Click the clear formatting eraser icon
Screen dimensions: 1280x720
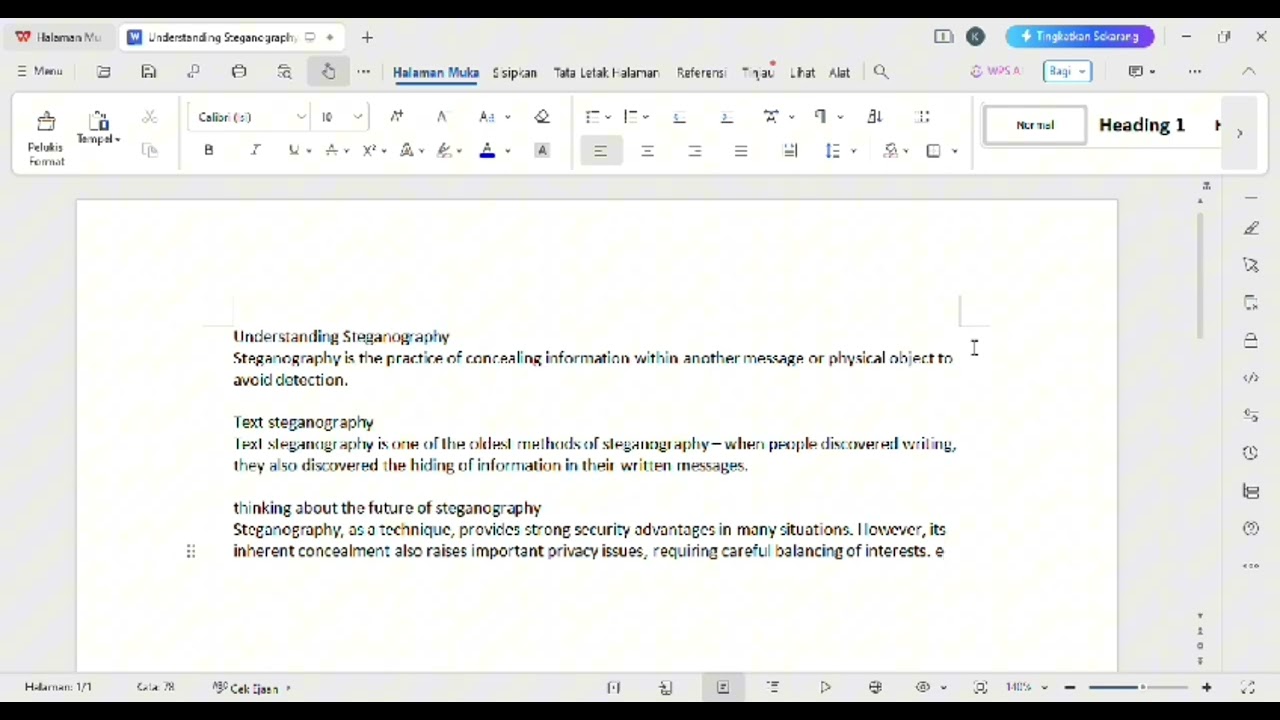542,117
